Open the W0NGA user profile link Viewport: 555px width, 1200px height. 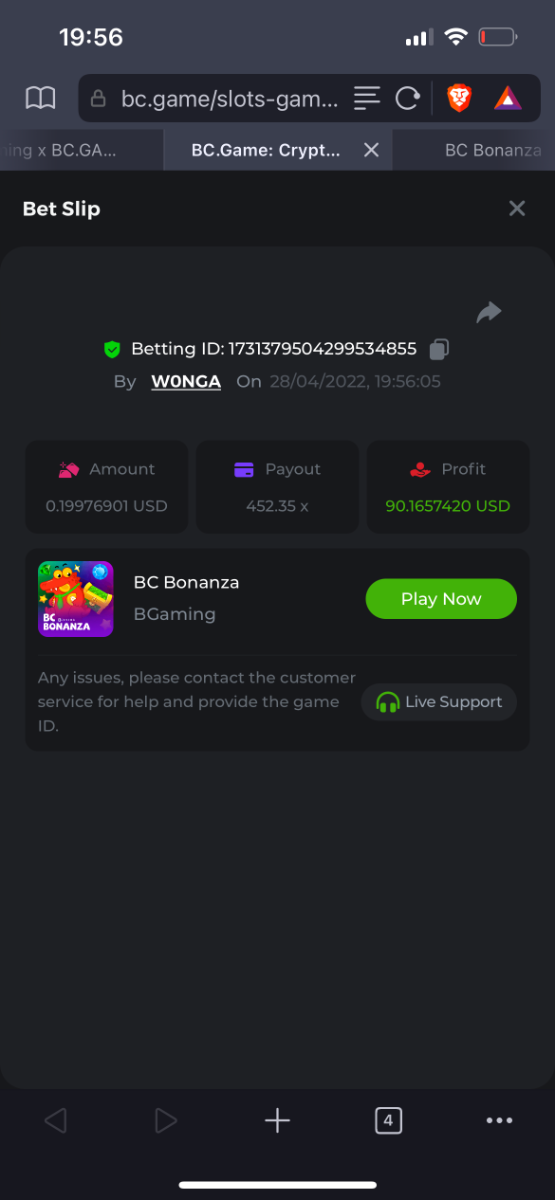[x=186, y=382]
